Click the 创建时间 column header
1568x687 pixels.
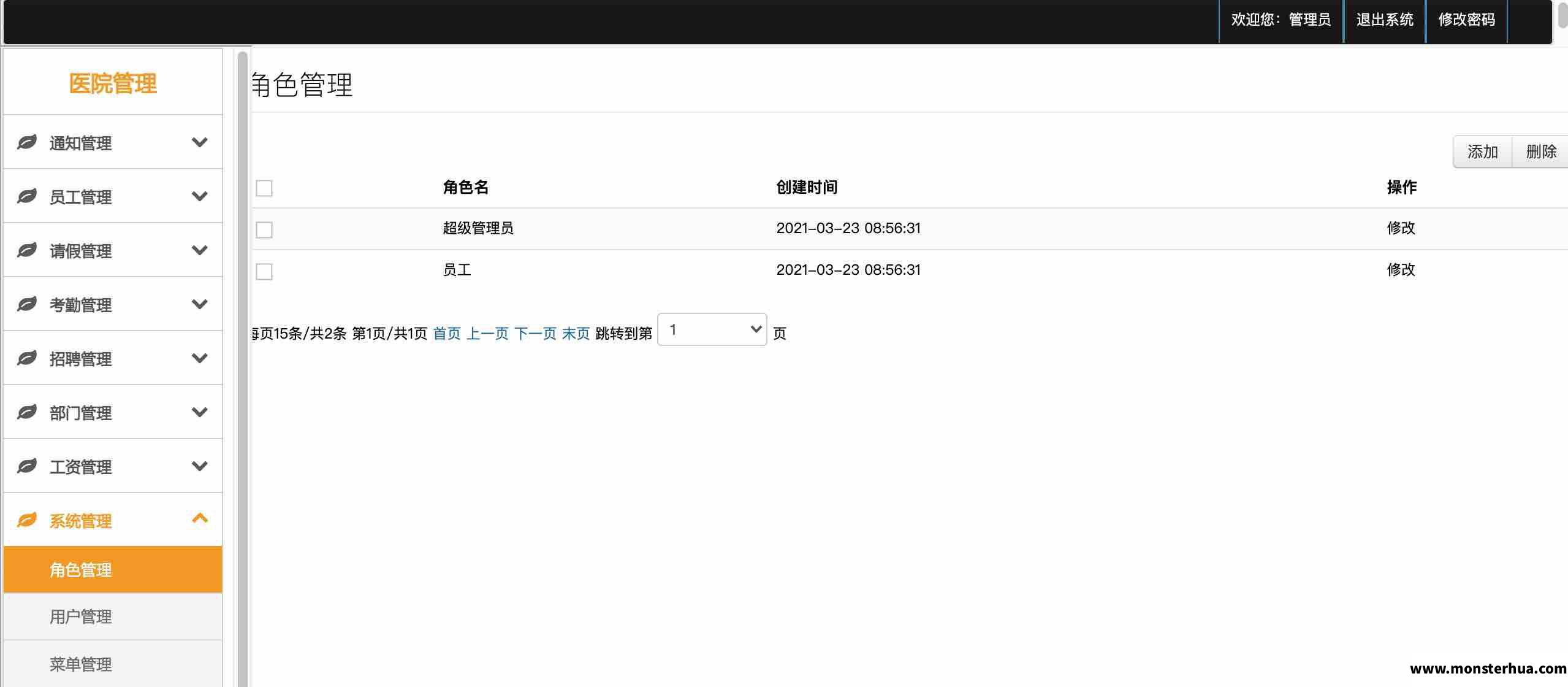(807, 187)
